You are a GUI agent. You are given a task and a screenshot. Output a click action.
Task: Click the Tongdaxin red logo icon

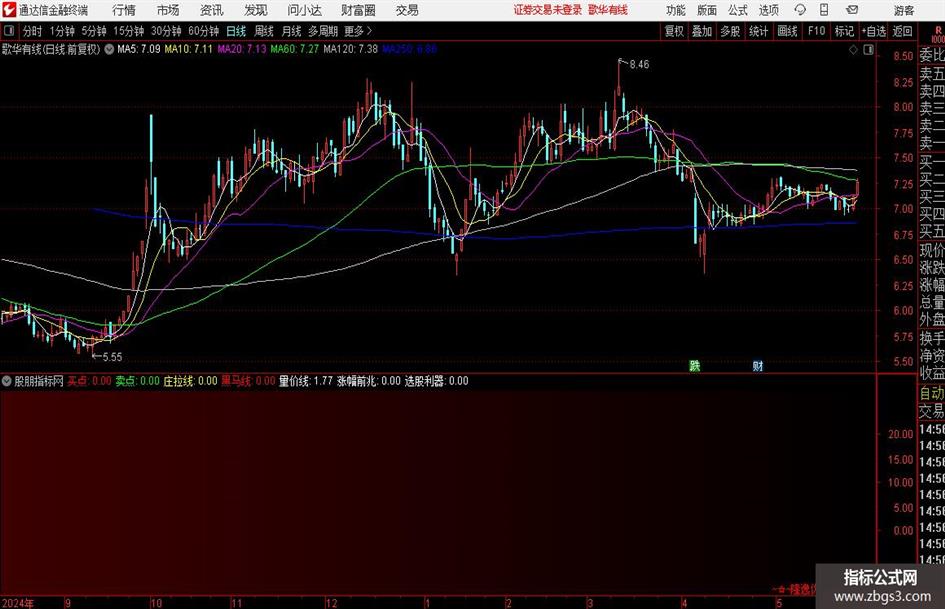click(8, 10)
